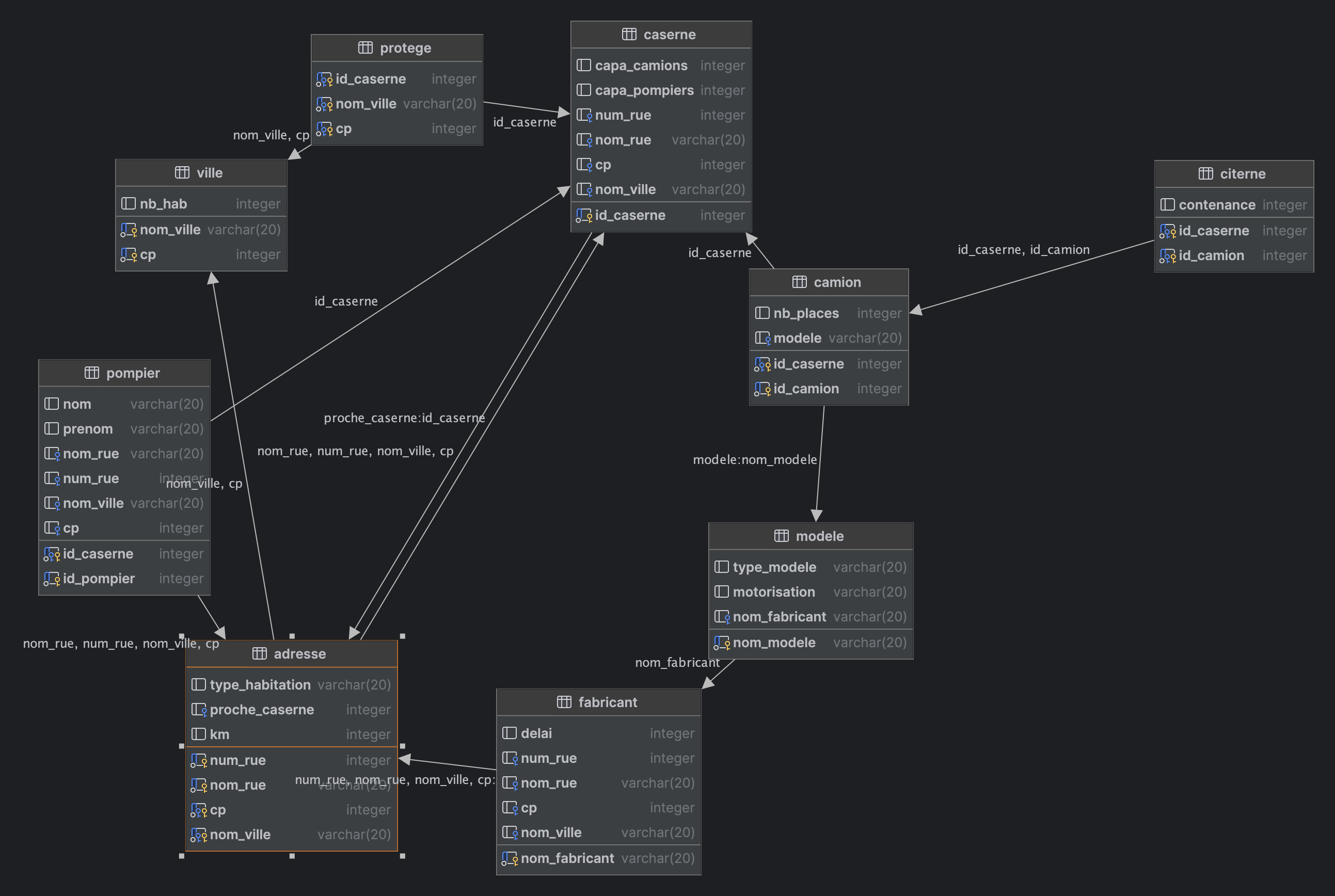Click the foreign key icon beside proche_caserne
The height and width of the screenshot is (896, 1335).
[199, 710]
